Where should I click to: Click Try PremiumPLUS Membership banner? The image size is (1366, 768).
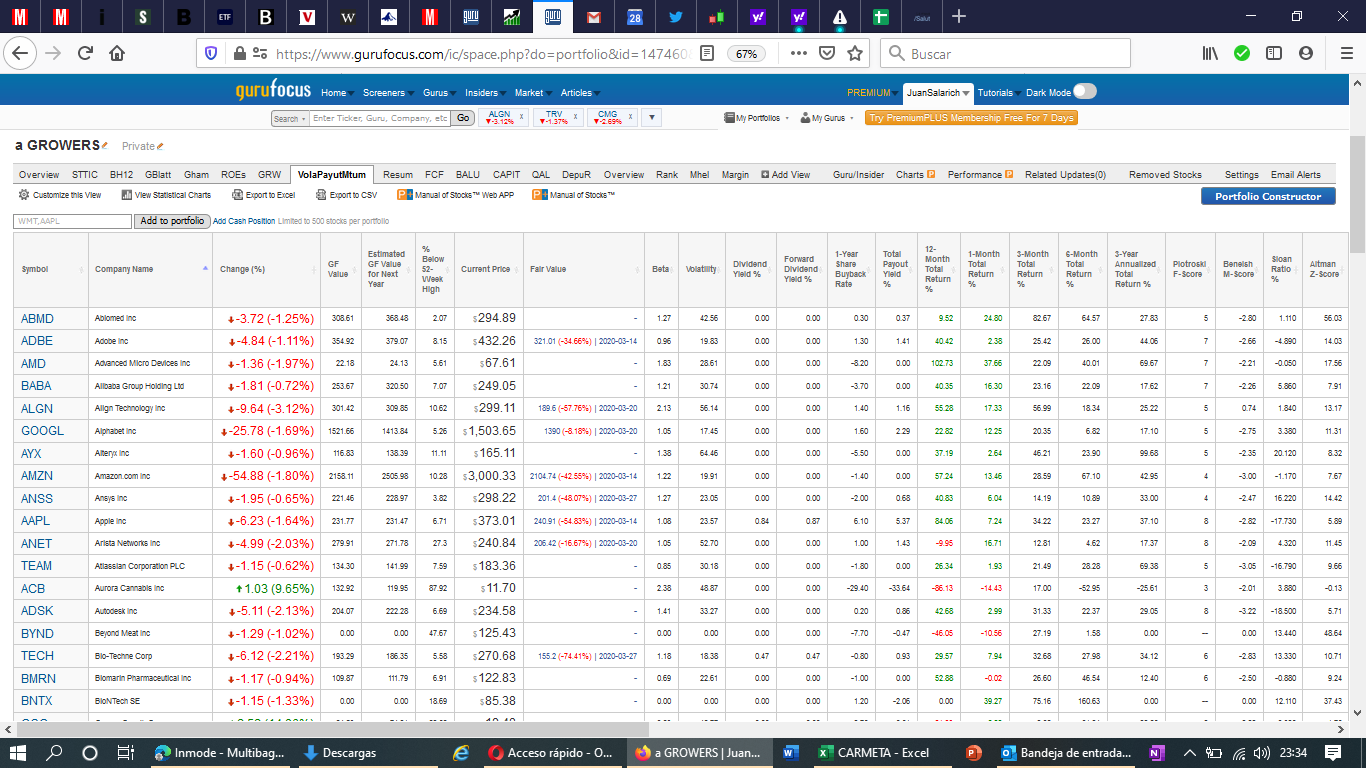coord(971,118)
